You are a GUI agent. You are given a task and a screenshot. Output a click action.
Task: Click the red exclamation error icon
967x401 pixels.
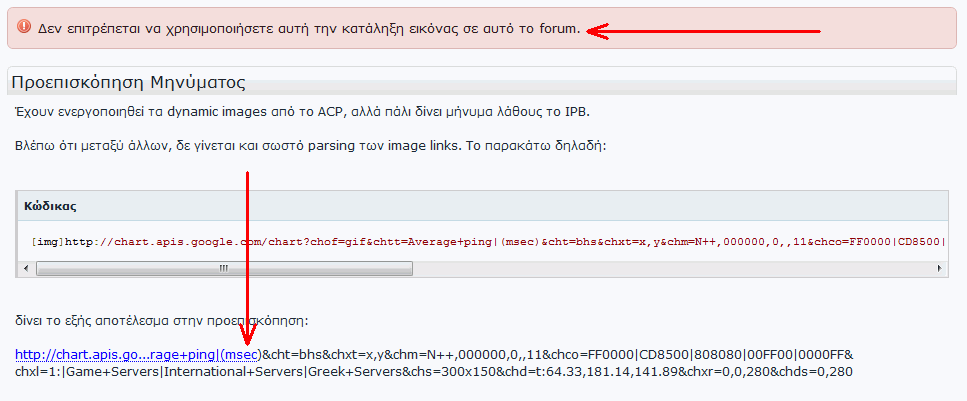pos(23,26)
